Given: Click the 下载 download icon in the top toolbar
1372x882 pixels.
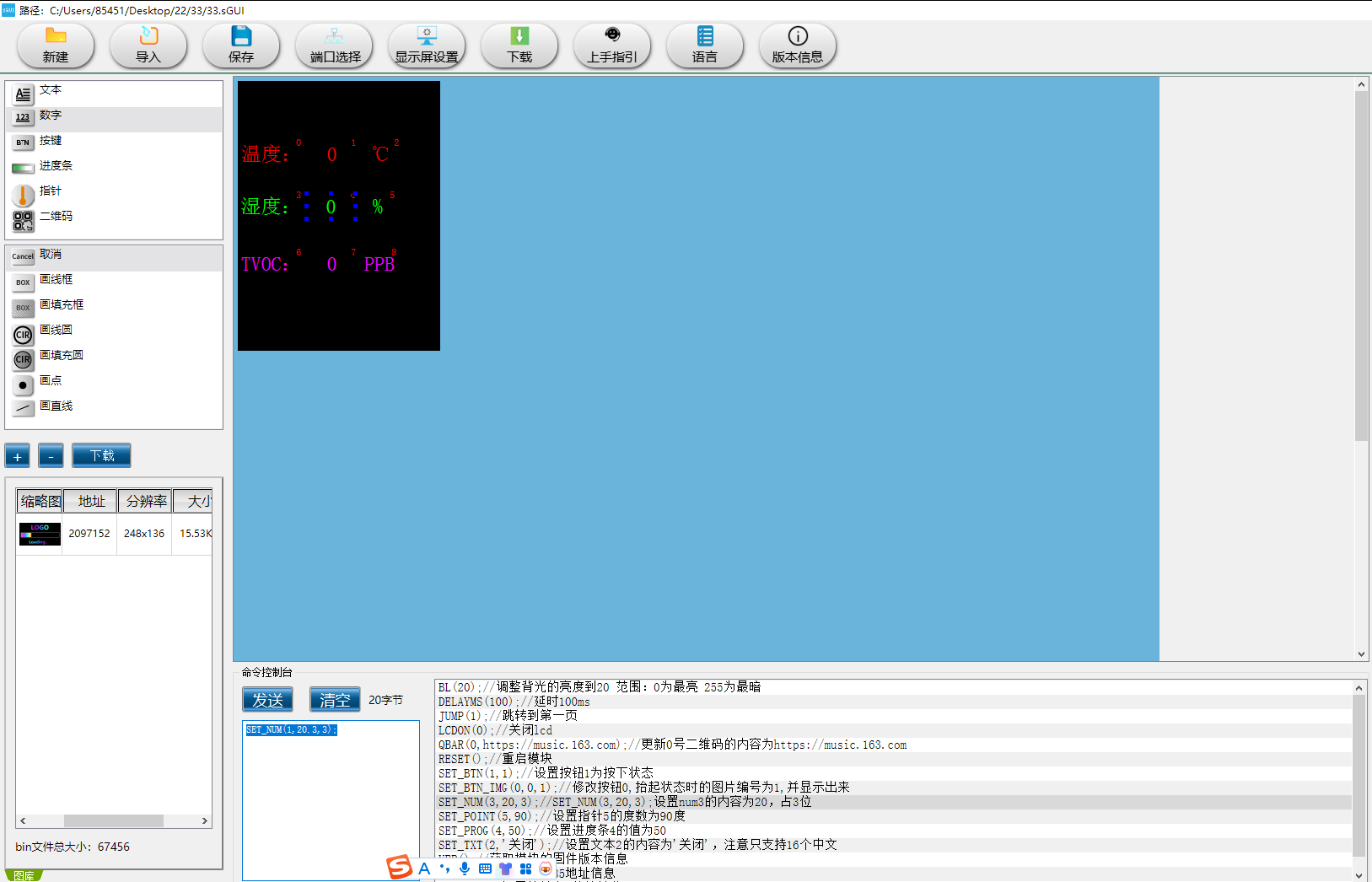Looking at the screenshot, I should [519, 46].
